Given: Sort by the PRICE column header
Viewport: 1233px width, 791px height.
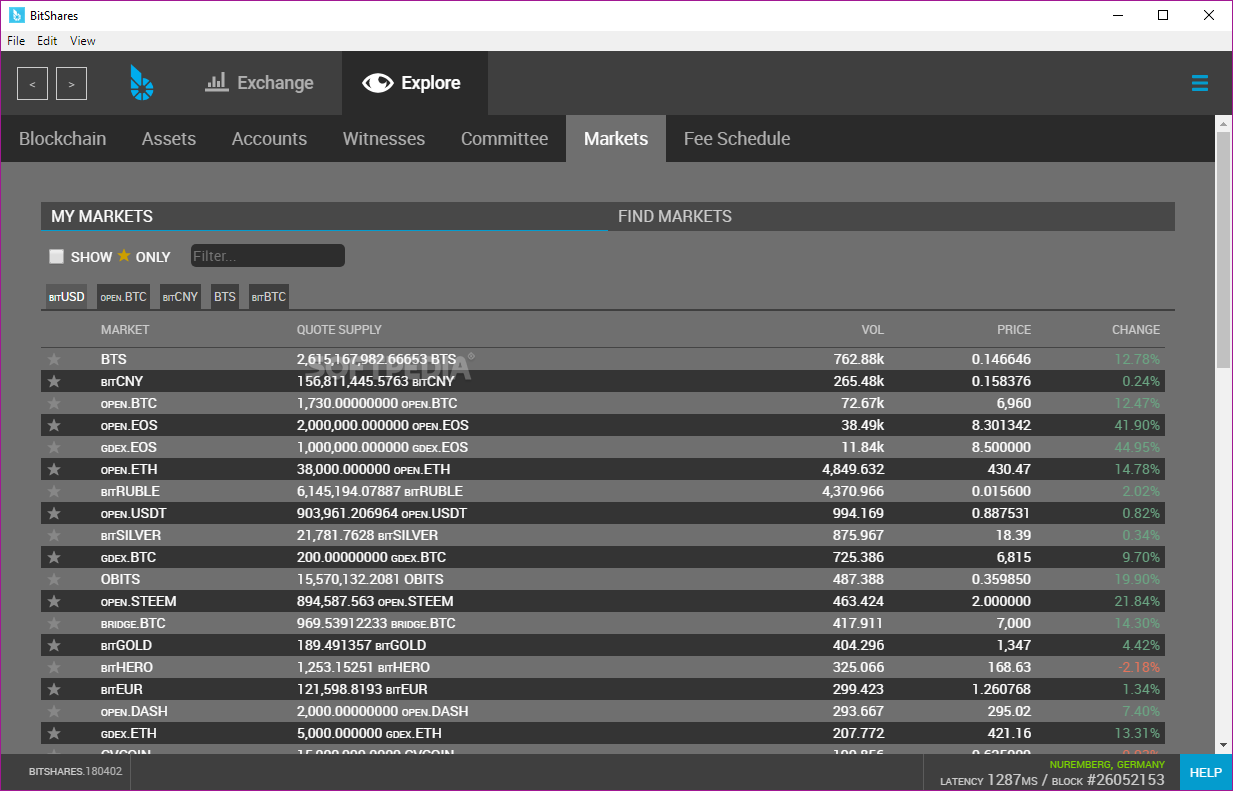Looking at the screenshot, I should (x=1014, y=330).
